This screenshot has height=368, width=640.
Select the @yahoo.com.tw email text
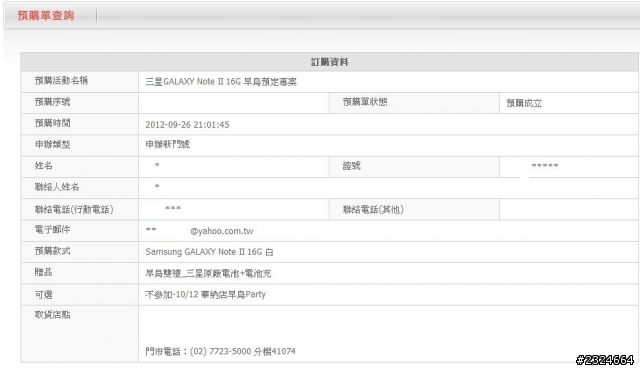[x=222, y=231]
